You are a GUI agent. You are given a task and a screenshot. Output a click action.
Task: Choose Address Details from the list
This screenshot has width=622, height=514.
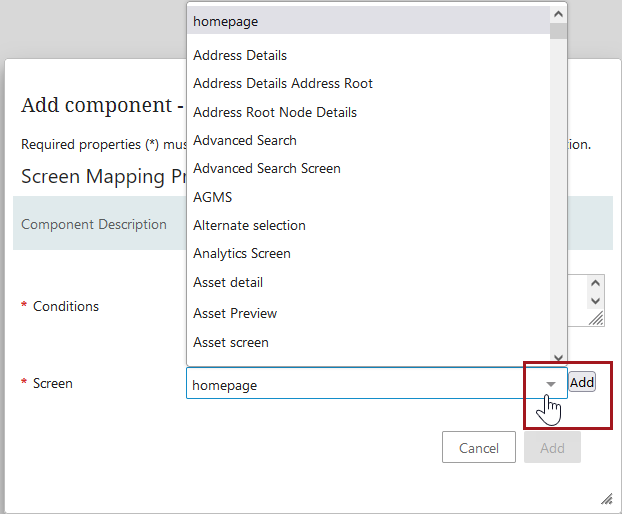pyautogui.click(x=240, y=55)
